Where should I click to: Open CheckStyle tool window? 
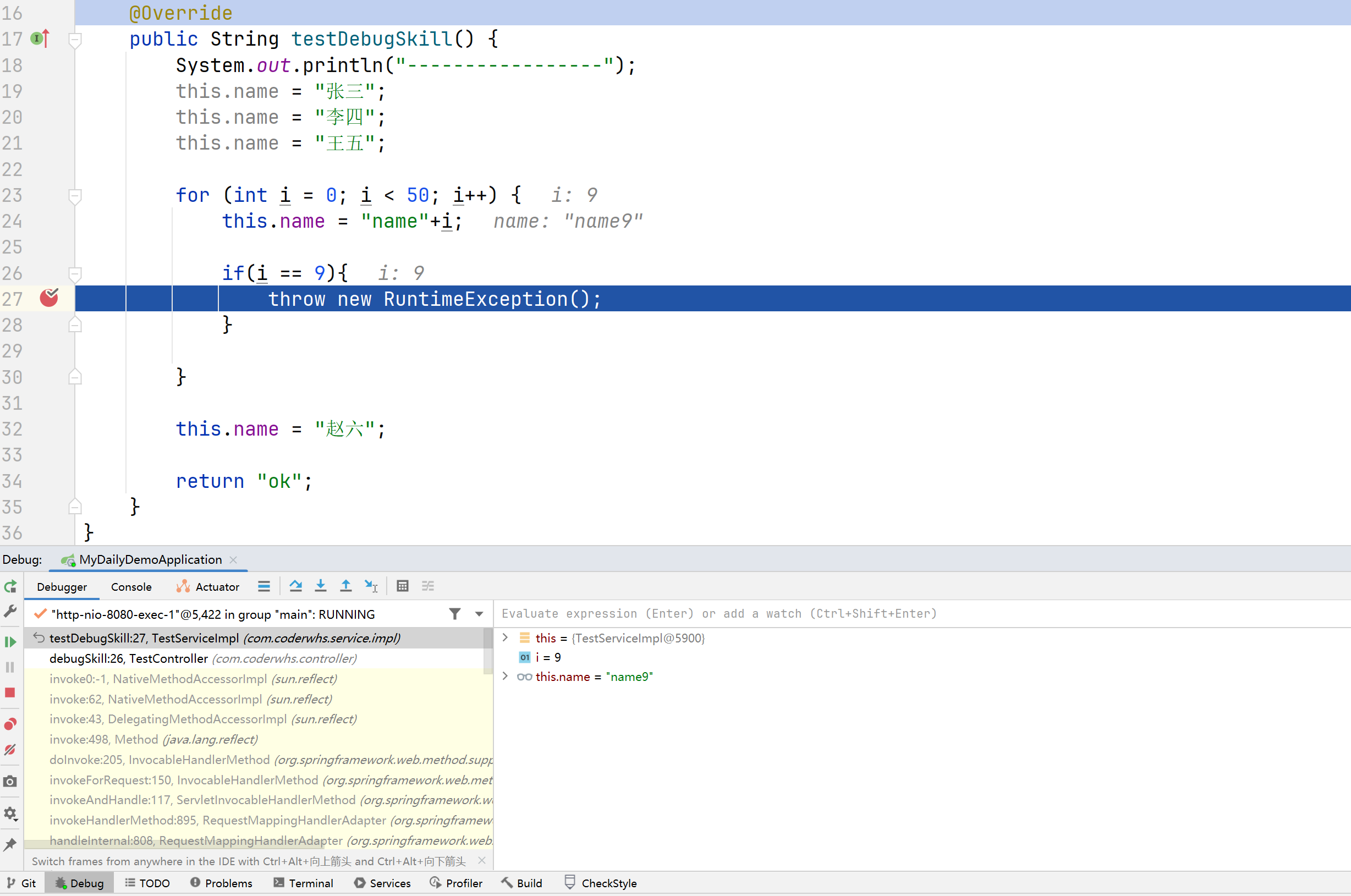[601, 883]
